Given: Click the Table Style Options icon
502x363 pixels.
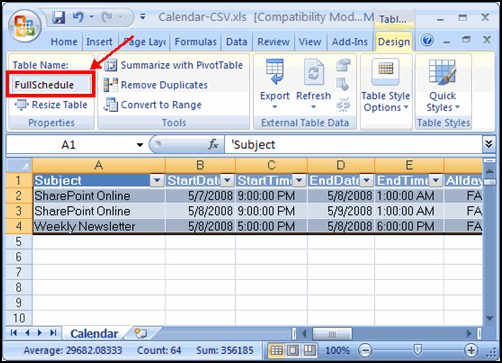Looking at the screenshot, I should click(x=385, y=72).
